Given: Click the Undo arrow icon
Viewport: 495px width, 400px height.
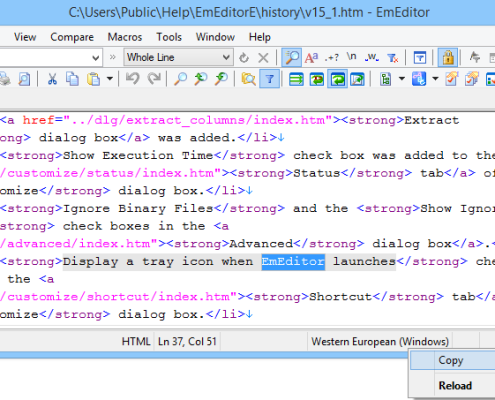Looking at the screenshot, I should (x=133, y=79).
